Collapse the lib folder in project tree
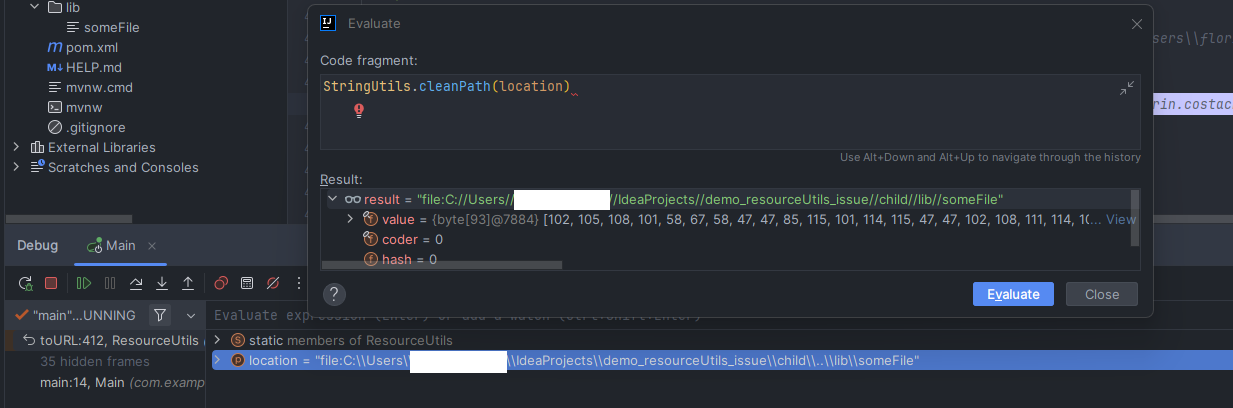This screenshot has width=1233, height=408. [34, 7]
